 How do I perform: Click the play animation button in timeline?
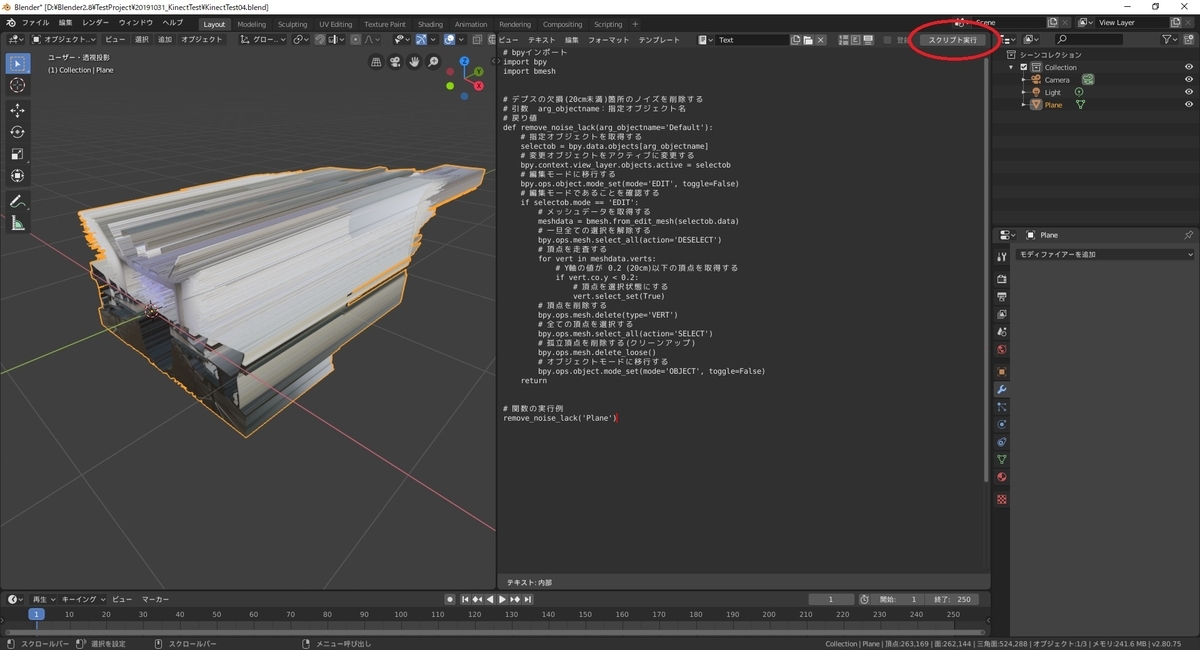click(503, 599)
